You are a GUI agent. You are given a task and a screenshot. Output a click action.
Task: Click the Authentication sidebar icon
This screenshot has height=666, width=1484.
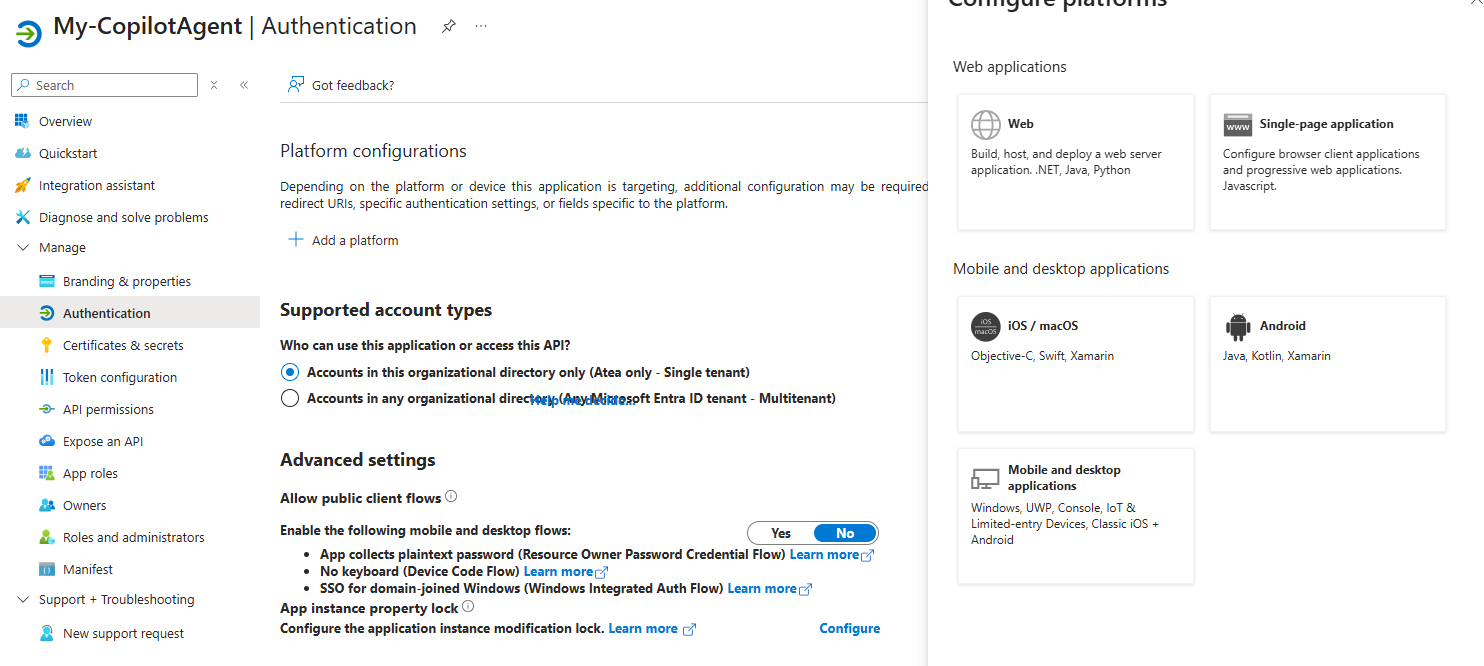pyautogui.click(x=46, y=313)
